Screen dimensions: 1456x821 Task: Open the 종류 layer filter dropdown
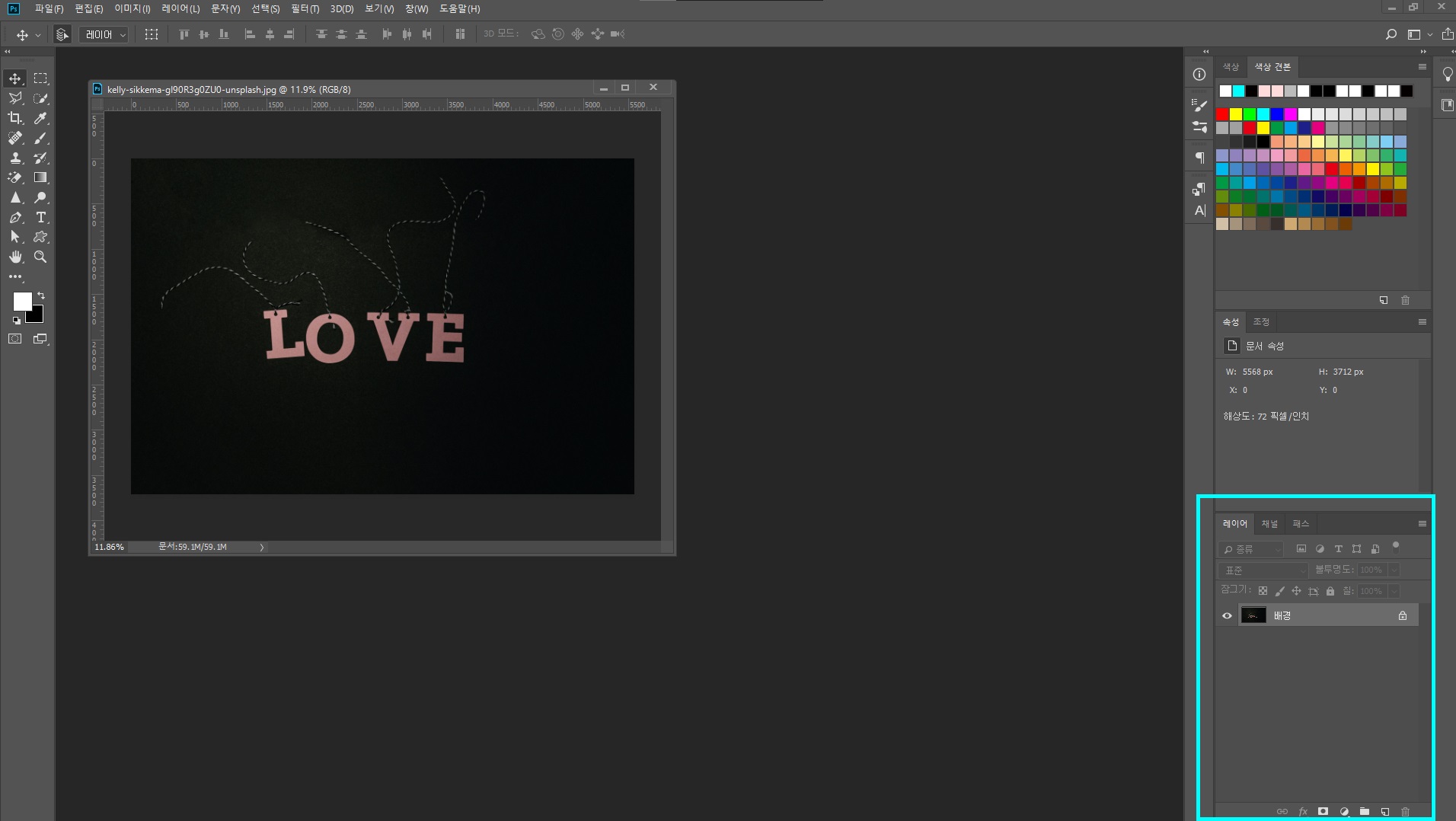click(x=1250, y=549)
